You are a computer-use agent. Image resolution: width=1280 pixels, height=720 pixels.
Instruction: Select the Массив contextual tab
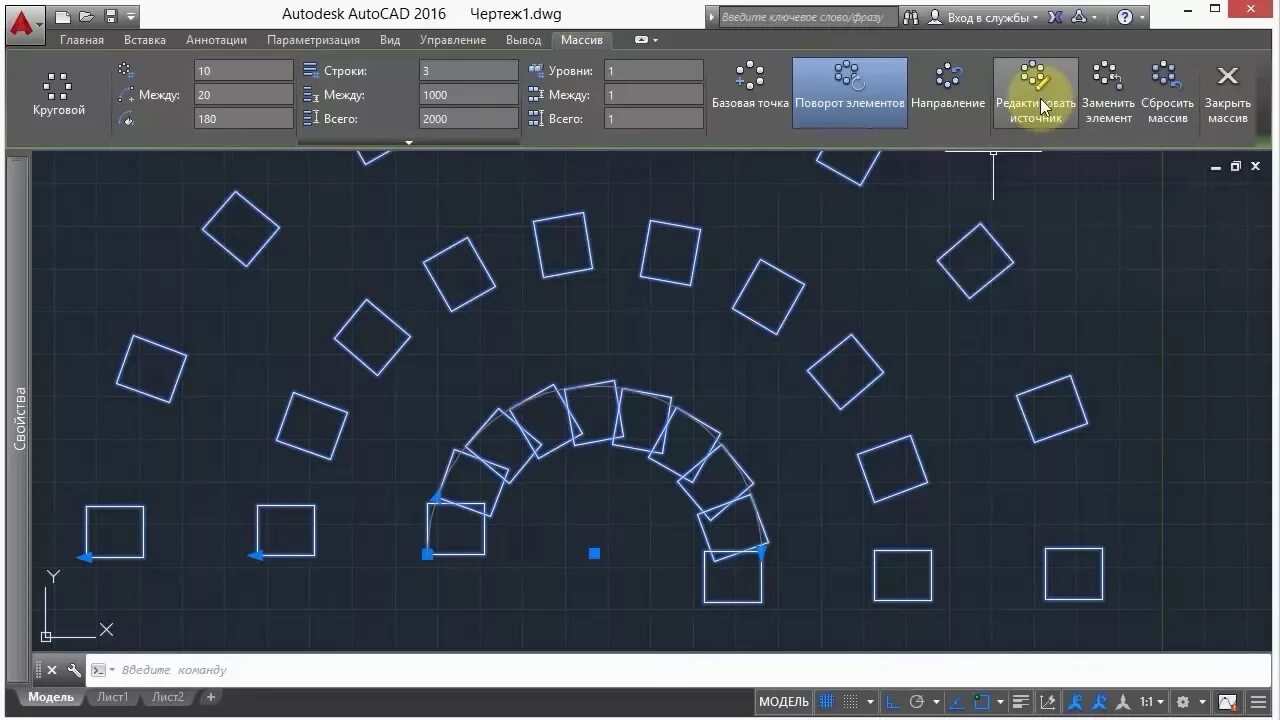click(x=582, y=40)
